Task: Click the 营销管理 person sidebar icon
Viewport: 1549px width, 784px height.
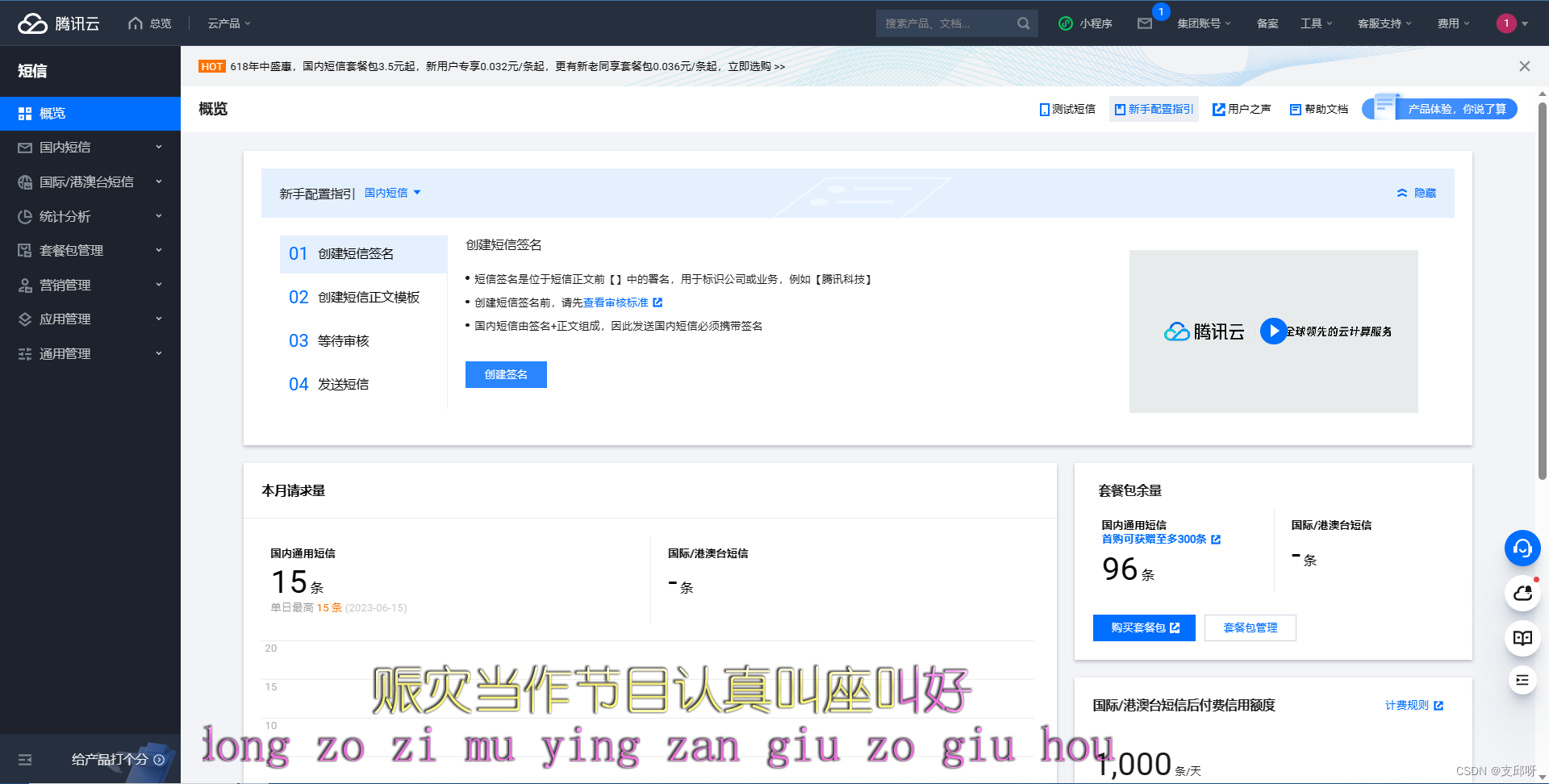Action: click(25, 285)
